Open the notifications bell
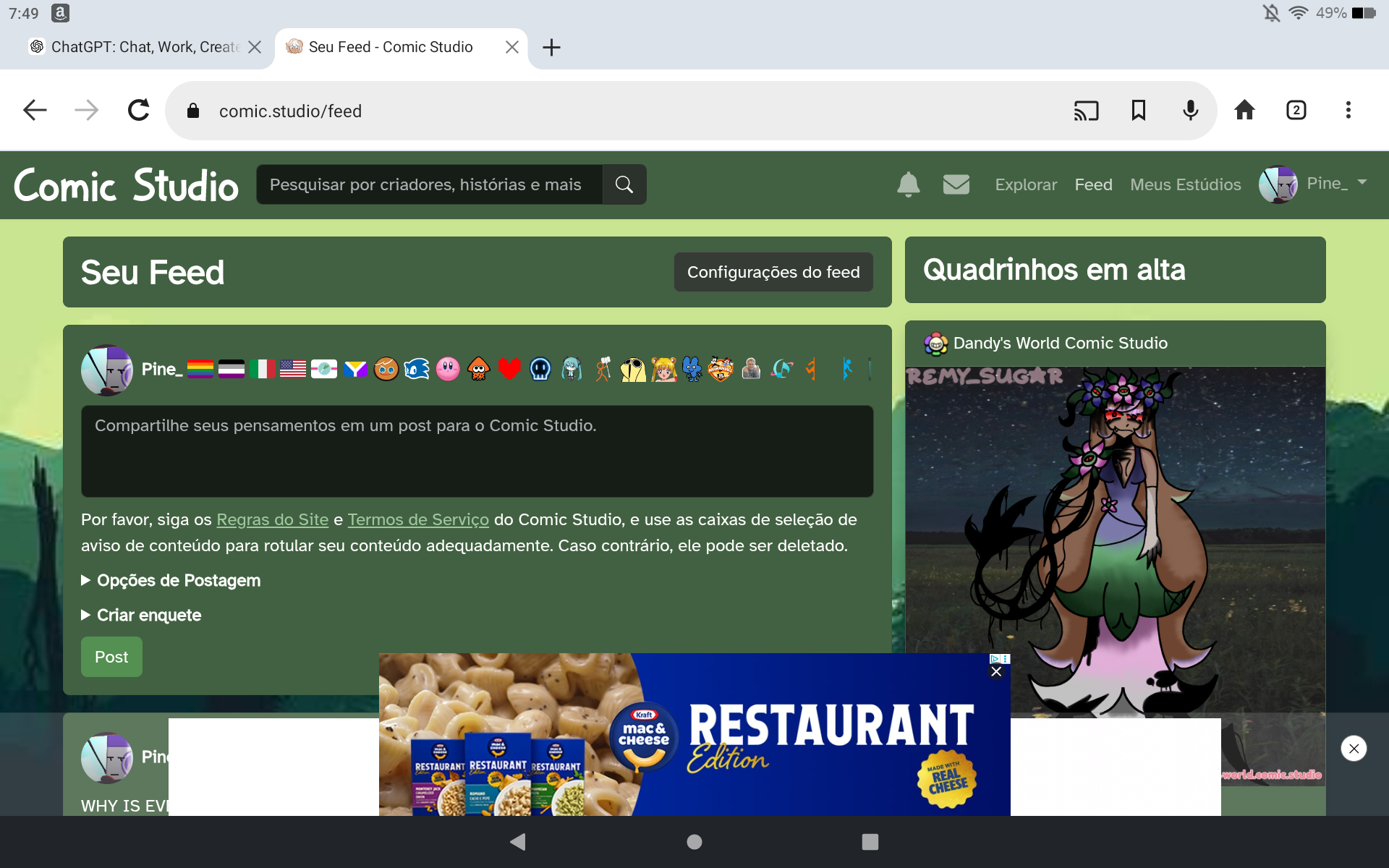 pyautogui.click(x=908, y=184)
